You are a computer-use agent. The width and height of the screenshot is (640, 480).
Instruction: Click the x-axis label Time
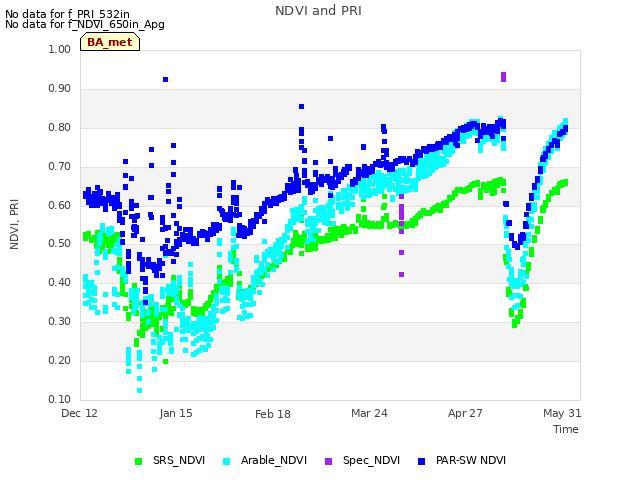[566, 429]
